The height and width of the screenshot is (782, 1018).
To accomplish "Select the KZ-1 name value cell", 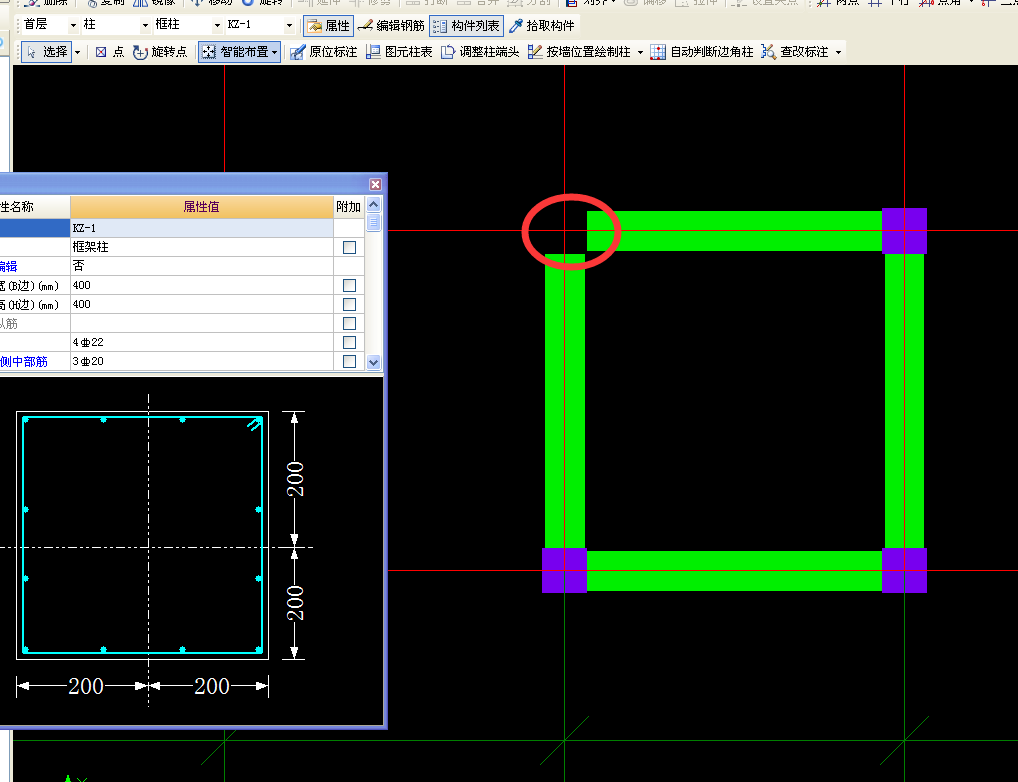I will 202,228.
